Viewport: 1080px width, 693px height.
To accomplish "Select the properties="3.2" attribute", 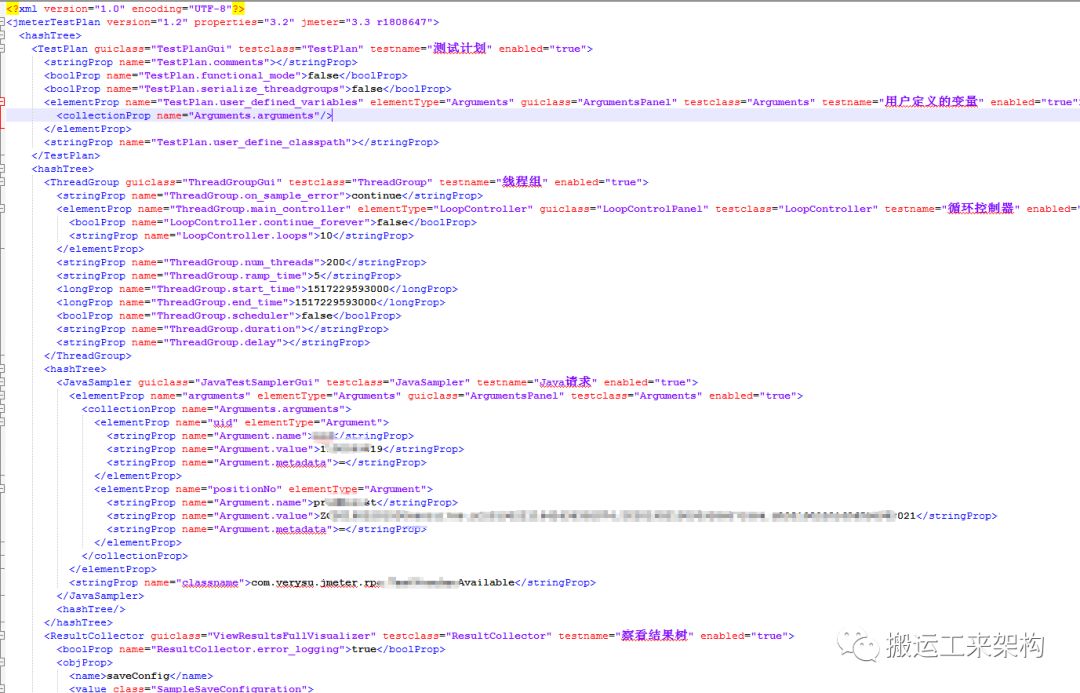I will (245, 22).
